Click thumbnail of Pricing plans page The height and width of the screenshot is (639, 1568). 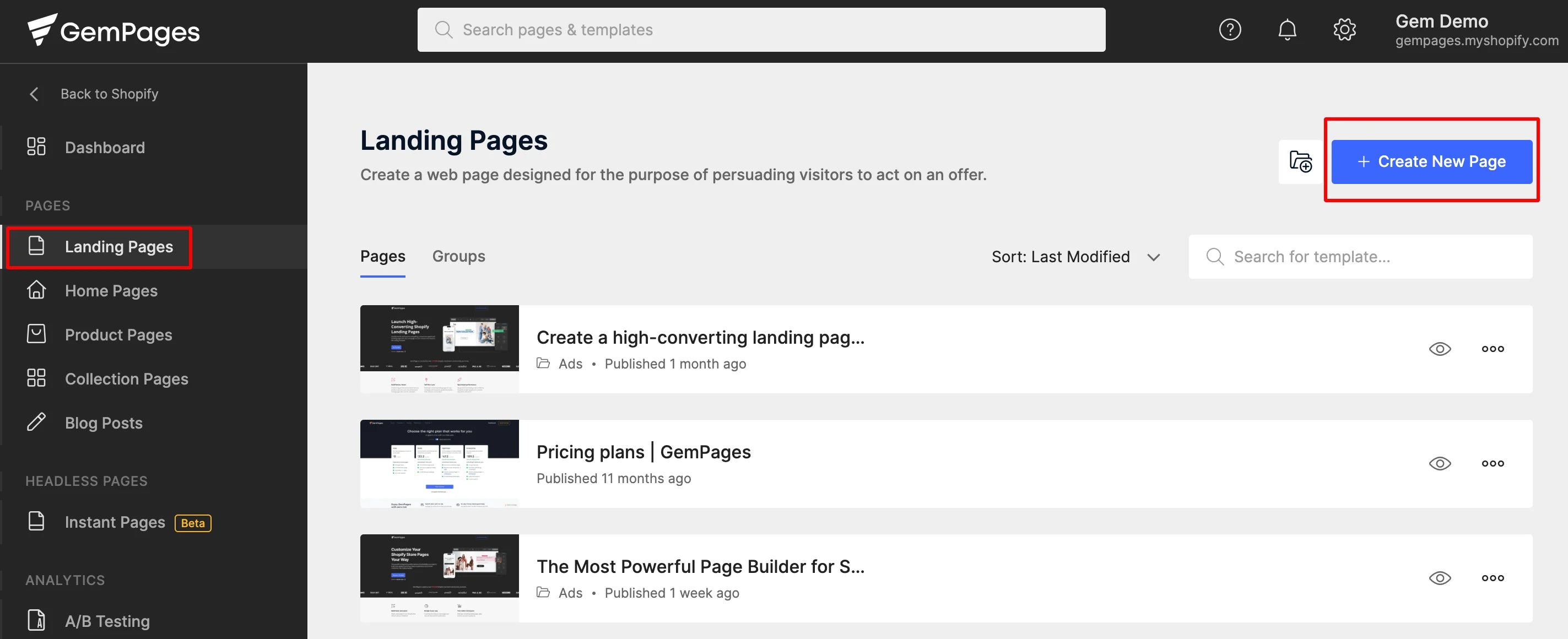point(440,463)
